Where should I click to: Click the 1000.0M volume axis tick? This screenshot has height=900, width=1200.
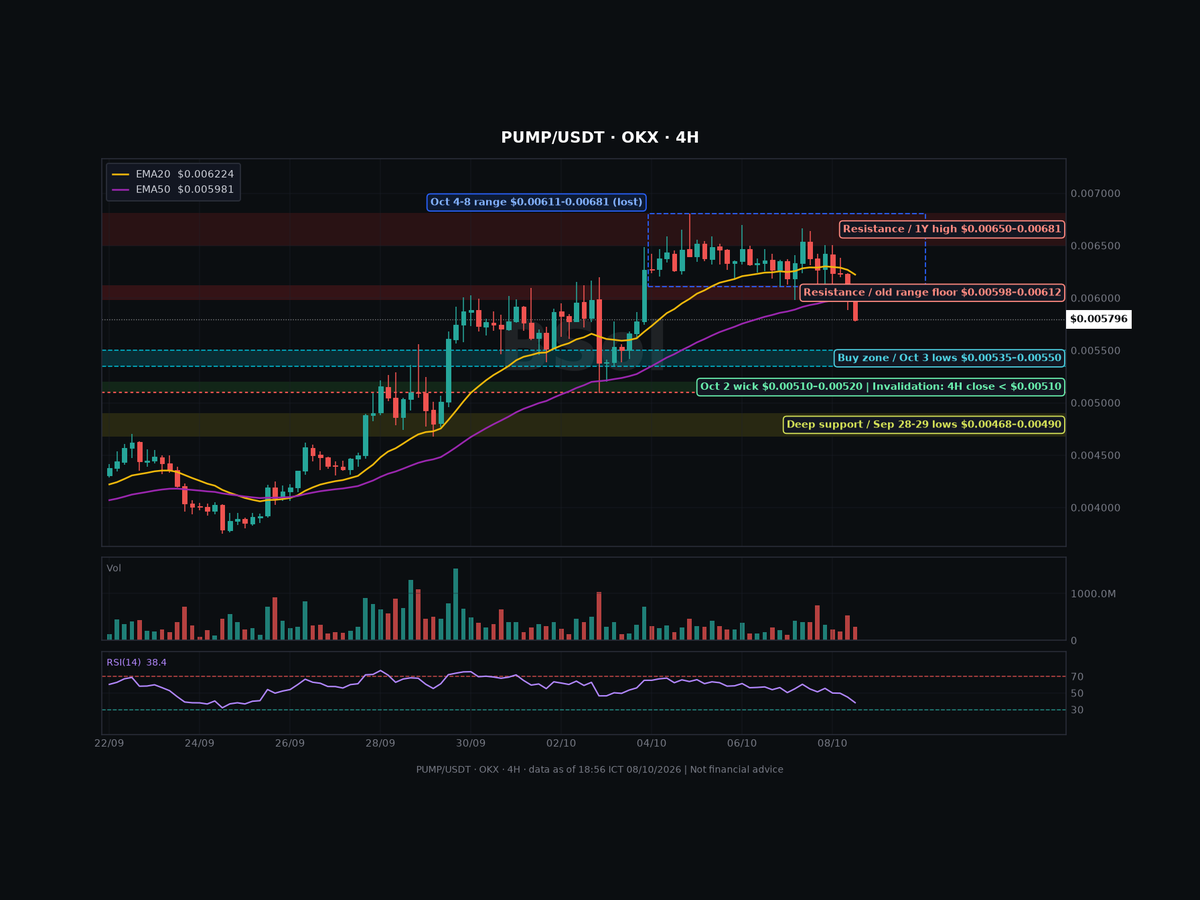[1091, 594]
